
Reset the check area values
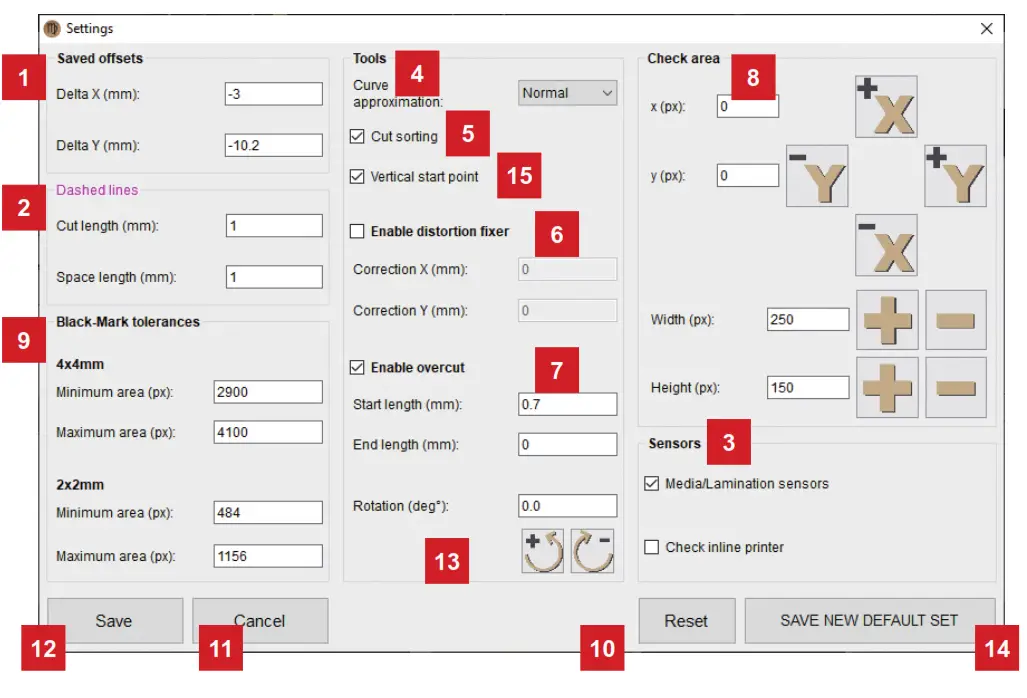(x=687, y=620)
